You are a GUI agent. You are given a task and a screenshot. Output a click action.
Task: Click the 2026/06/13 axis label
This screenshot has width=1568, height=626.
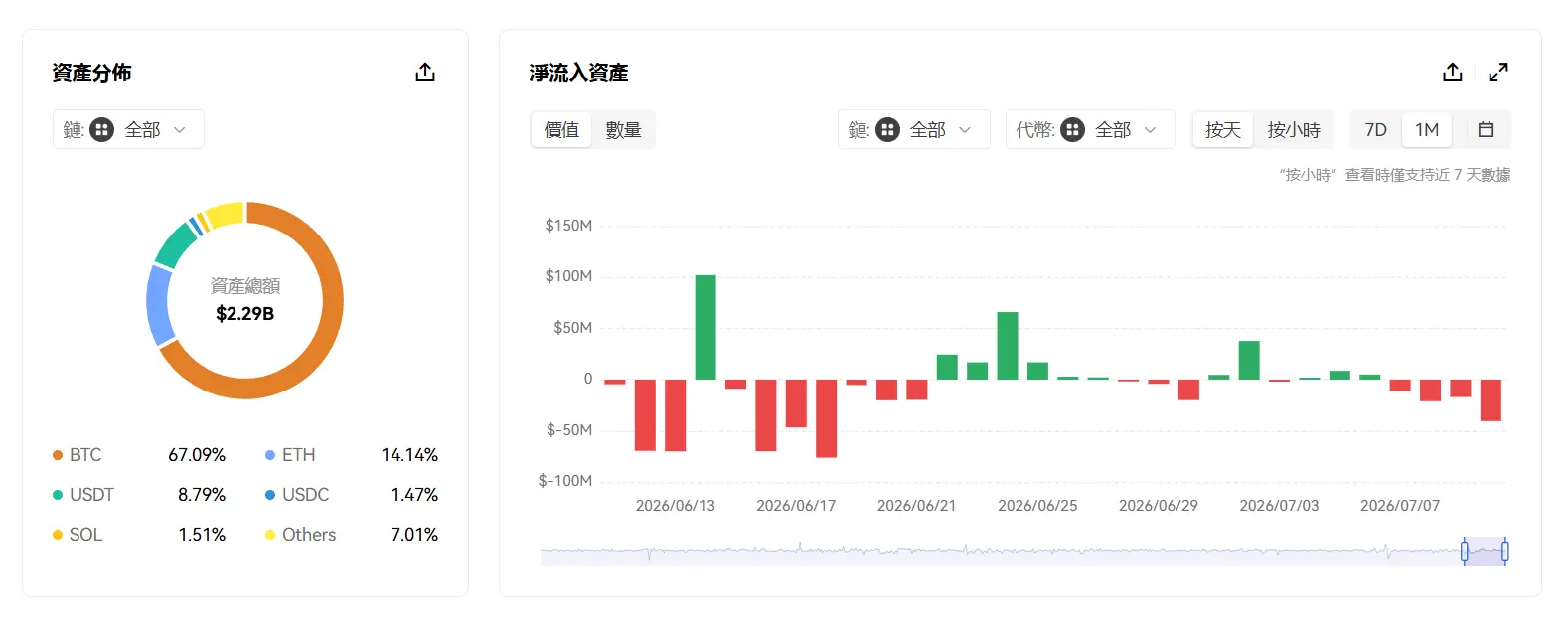click(x=676, y=506)
